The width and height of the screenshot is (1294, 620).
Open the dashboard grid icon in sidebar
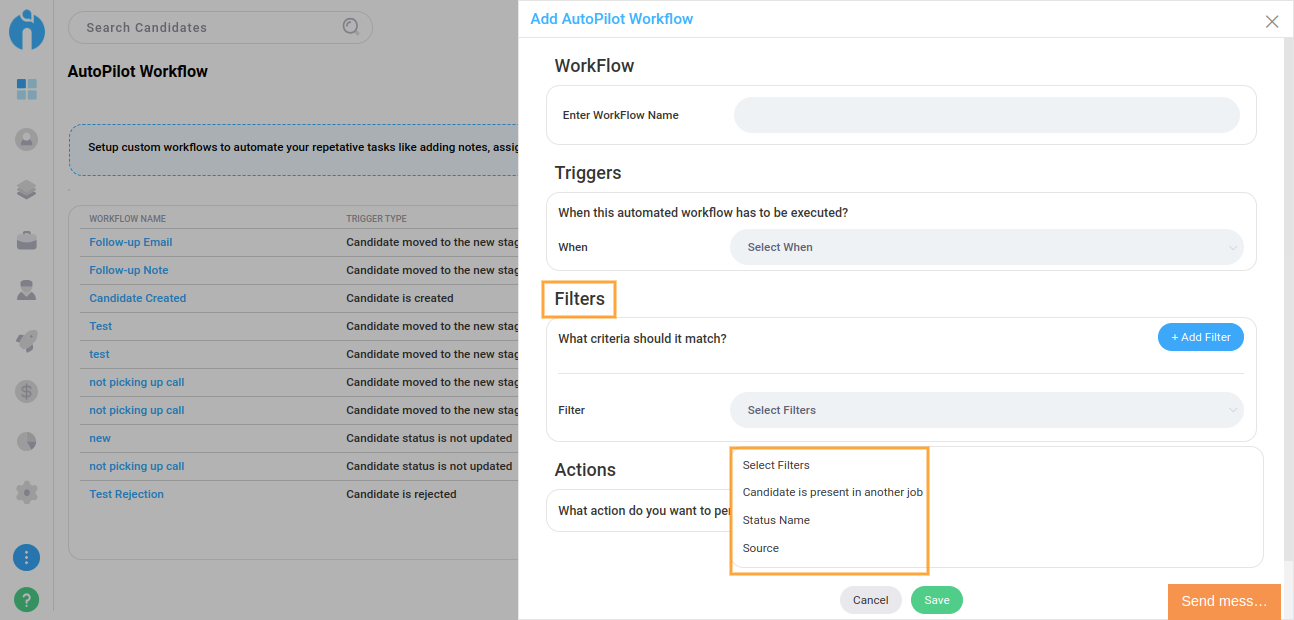(27, 90)
